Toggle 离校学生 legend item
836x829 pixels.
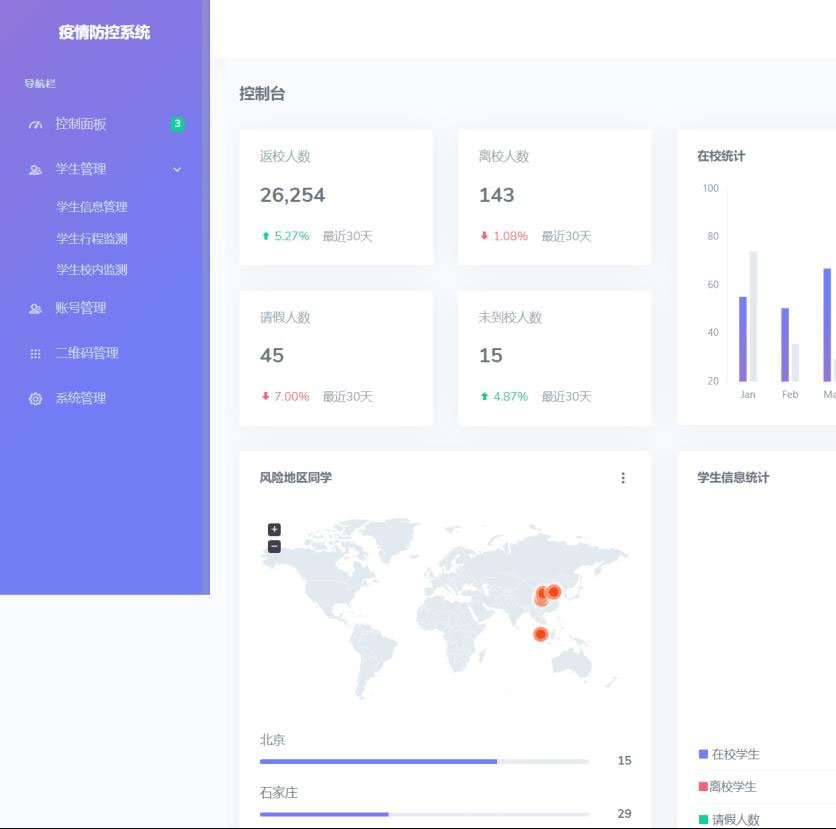tap(727, 787)
